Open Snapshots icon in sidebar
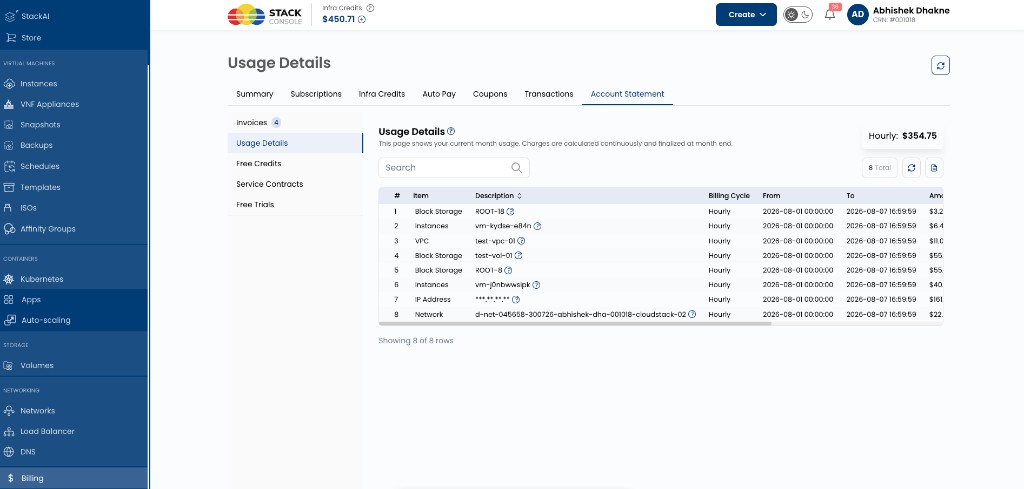Screen dimensions: 1024x489 pos(9,125)
